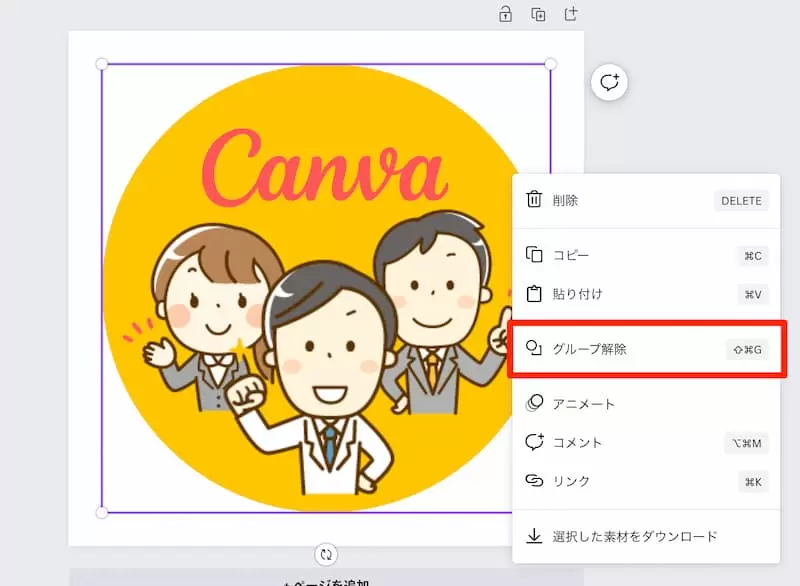Click the ⌘V shortcut badge
The height and width of the screenshot is (586, 800).
click(753, 294)
